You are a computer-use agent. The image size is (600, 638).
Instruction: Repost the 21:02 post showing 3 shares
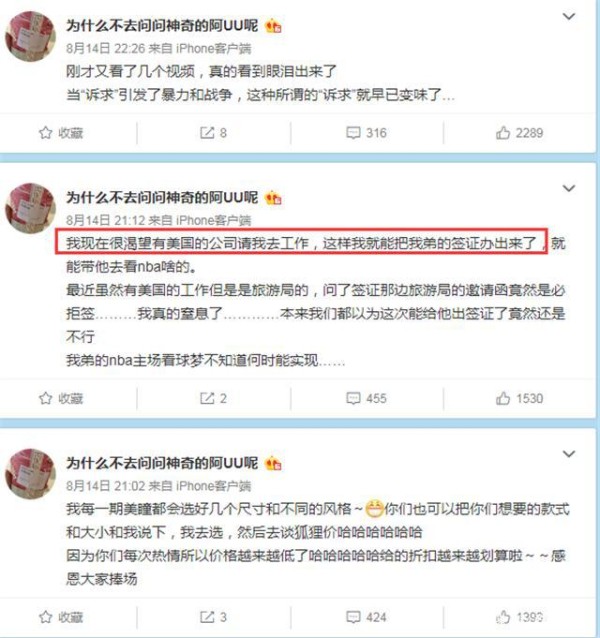click(x=213, y=617)
